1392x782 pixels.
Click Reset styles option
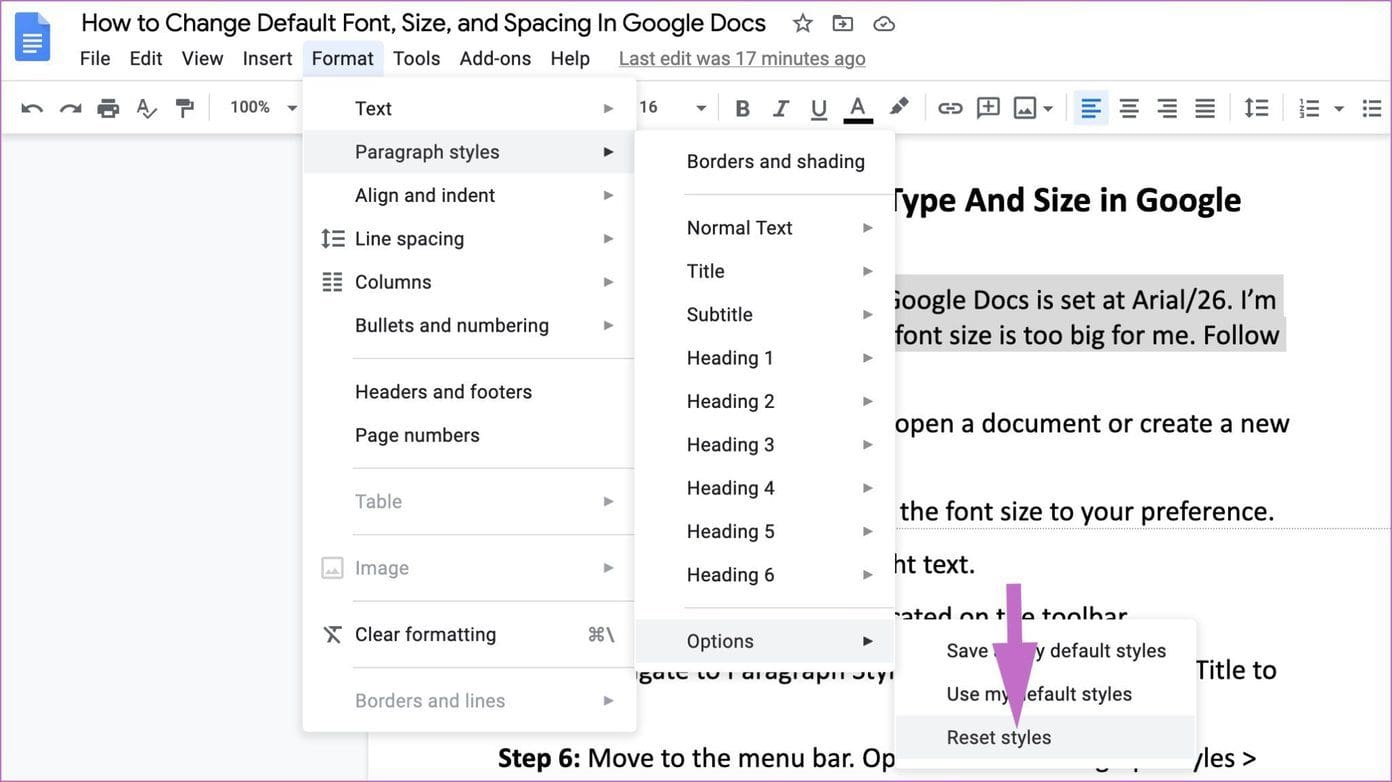(998, 737)
